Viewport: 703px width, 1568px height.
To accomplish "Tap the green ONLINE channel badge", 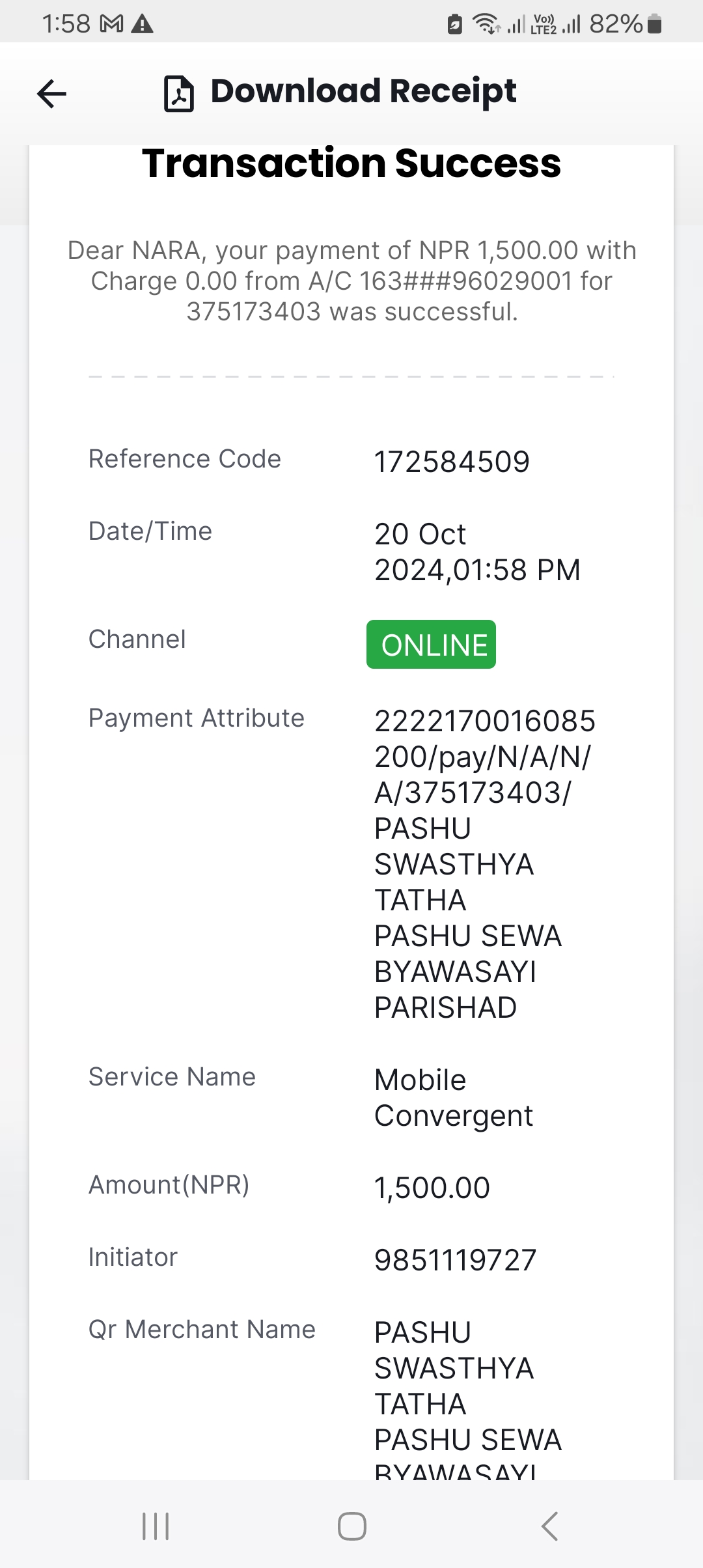I will pos(431,645).
